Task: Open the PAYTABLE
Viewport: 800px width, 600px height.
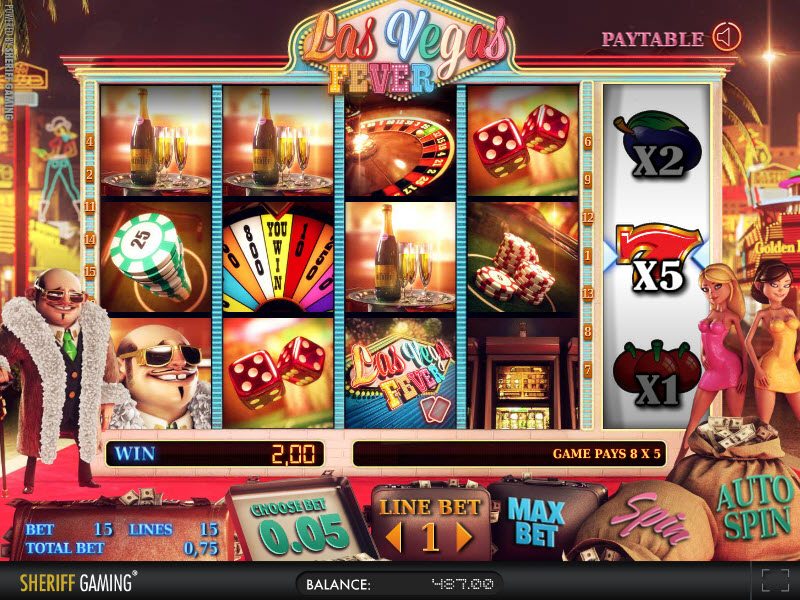Action: (x=653, y=39)
